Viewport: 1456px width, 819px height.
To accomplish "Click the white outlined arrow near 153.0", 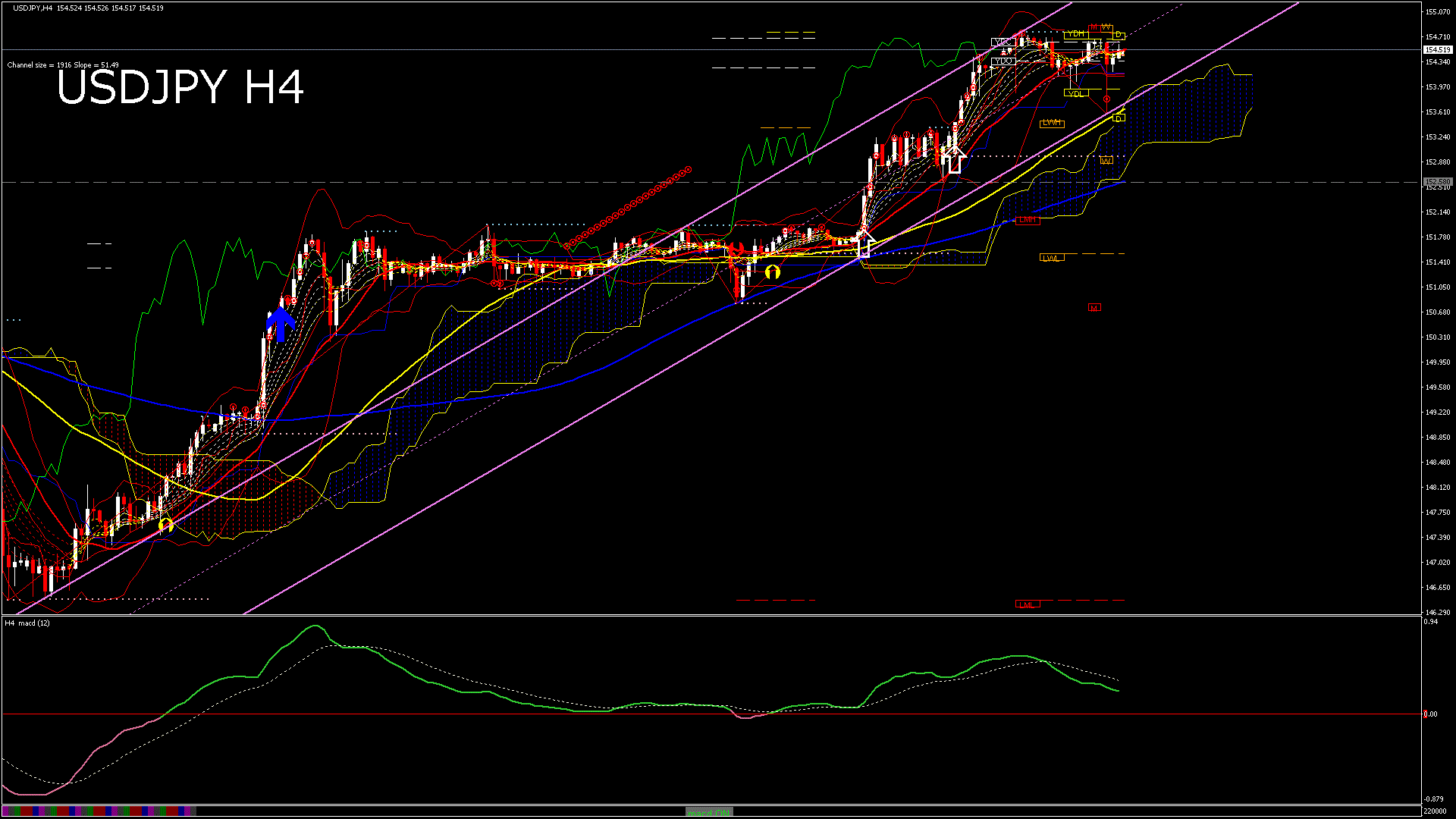I will click(955, 160).
